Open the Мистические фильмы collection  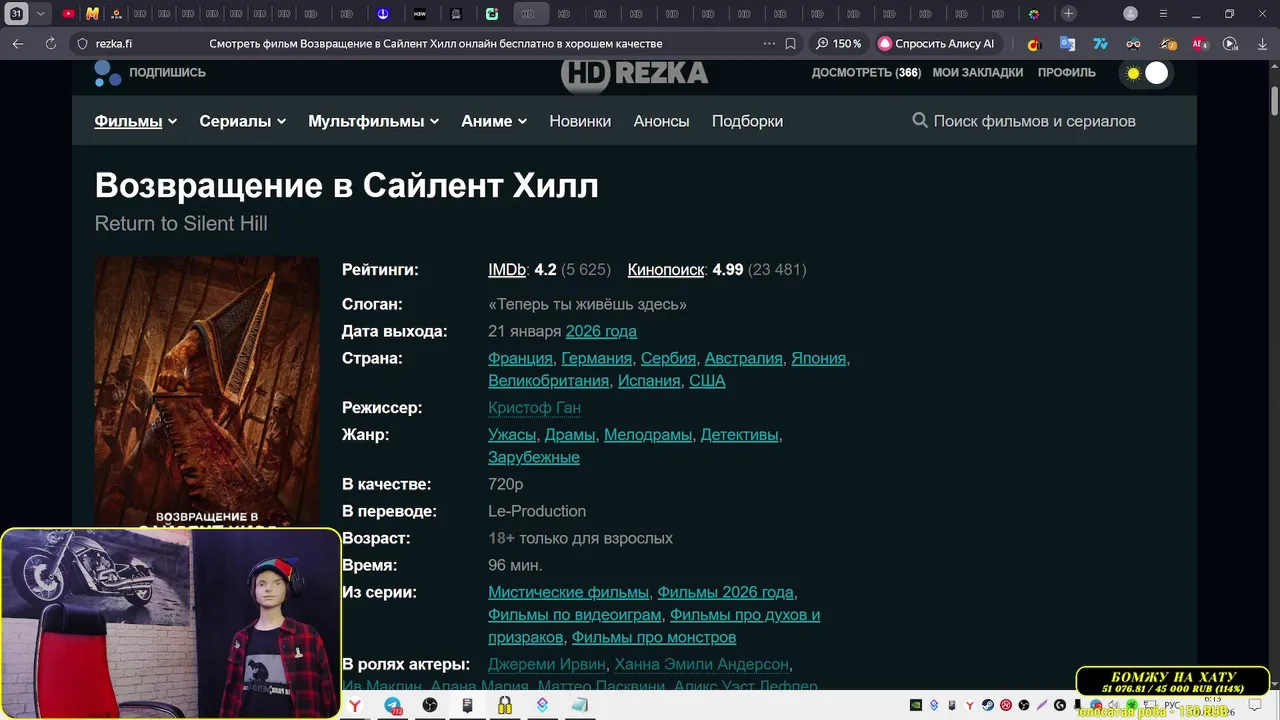(x=568, y=592)
